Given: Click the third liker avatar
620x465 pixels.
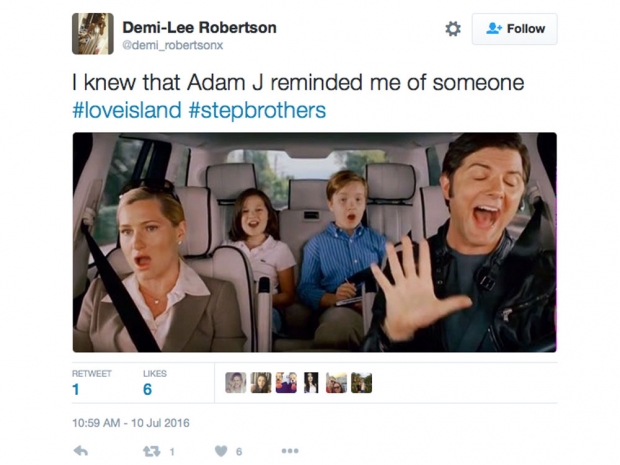Looking at the screenshot, I should 286,383.
